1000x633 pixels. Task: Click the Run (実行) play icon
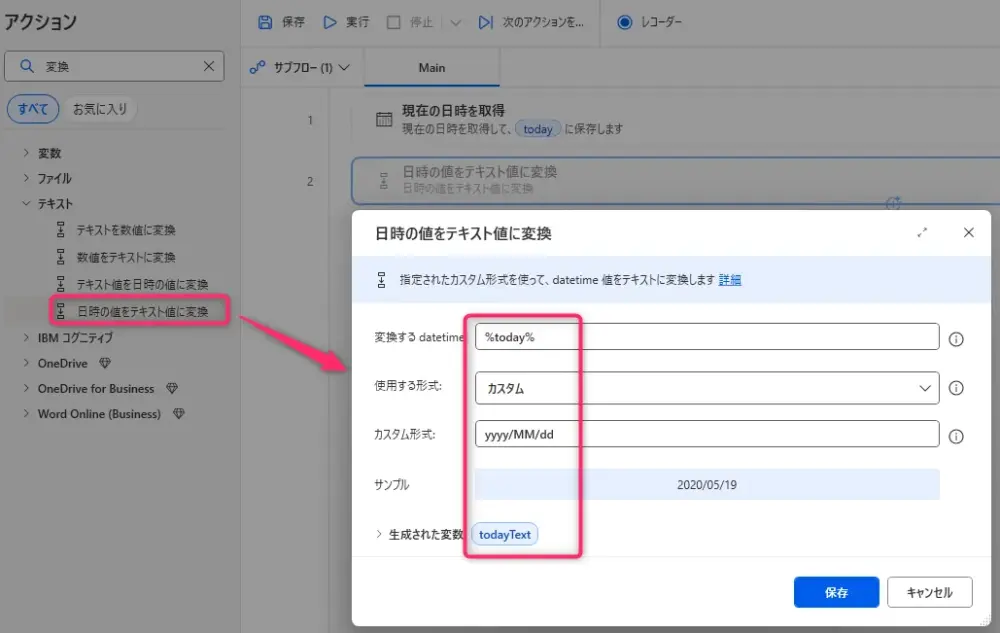330,22
